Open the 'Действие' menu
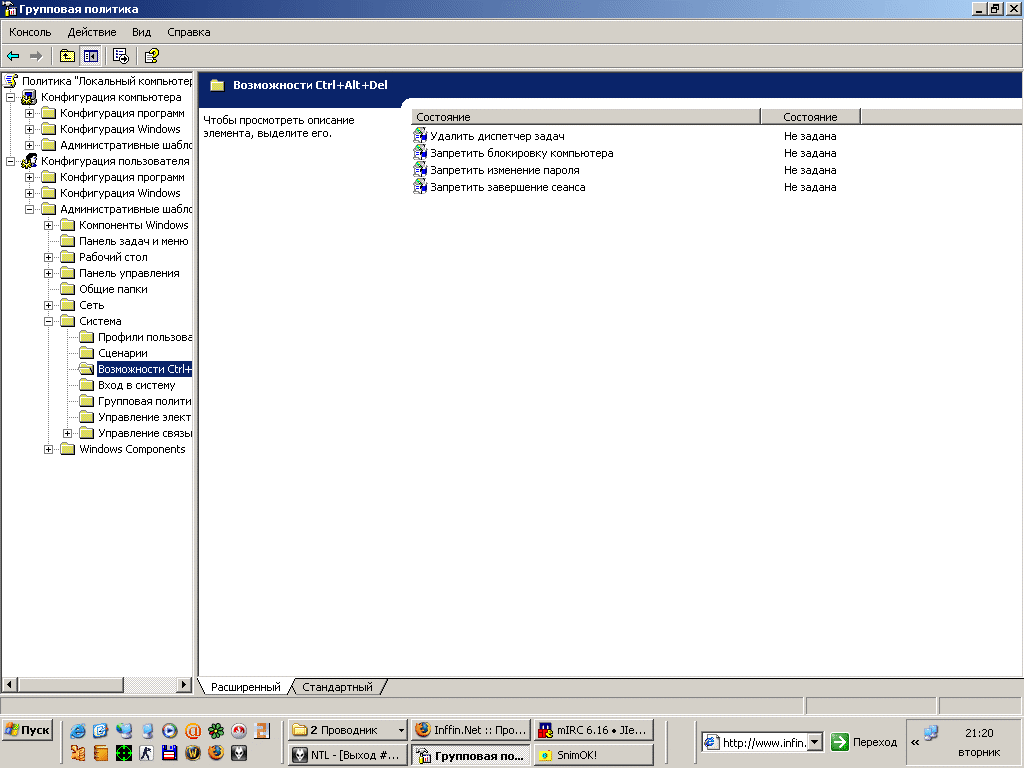The width and height of the screenshot is (1024, 768). (92, 32)
